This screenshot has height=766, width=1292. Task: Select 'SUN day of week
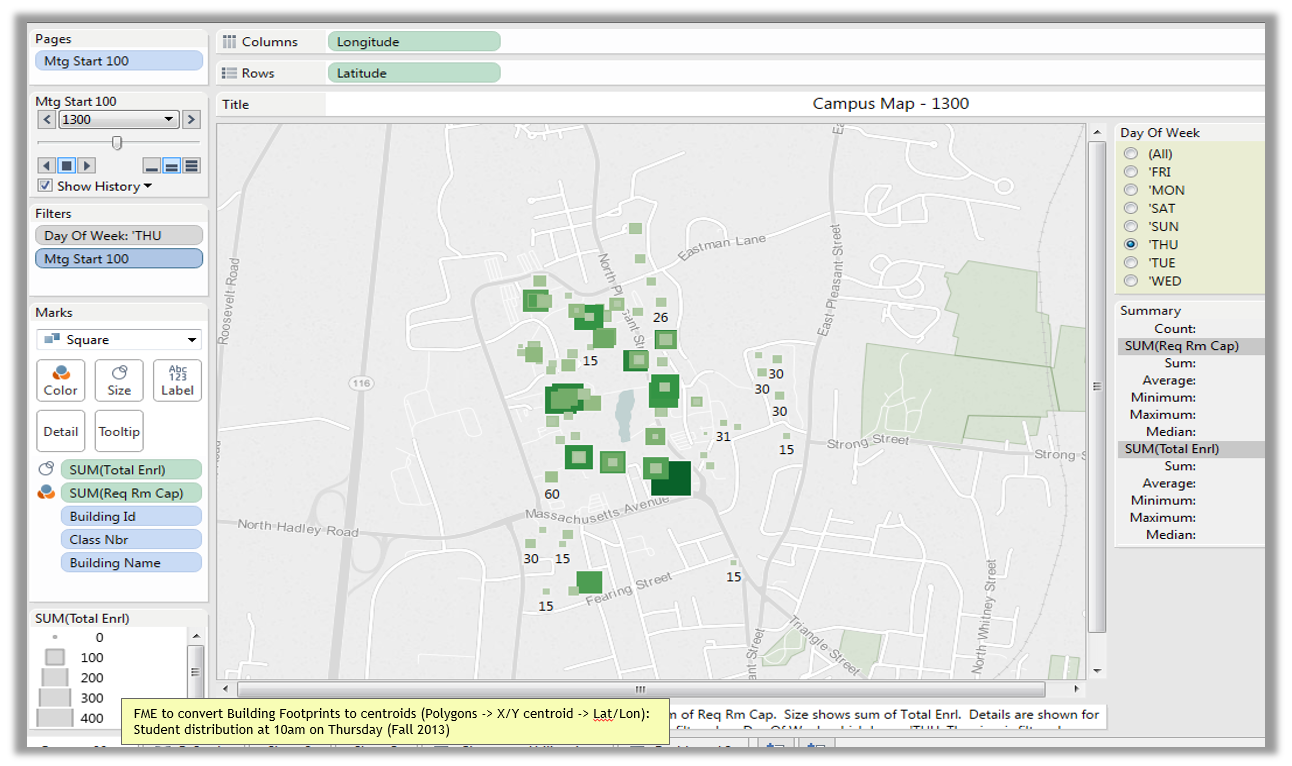(x=1131, y=226)
